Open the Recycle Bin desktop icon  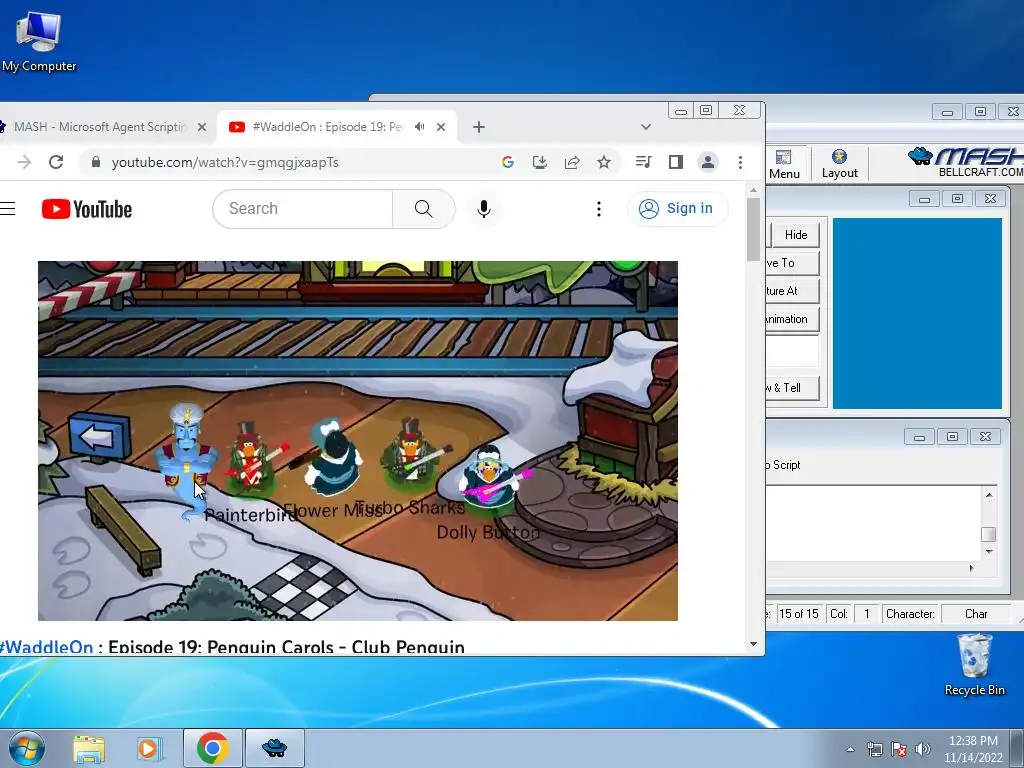point(974,665)
